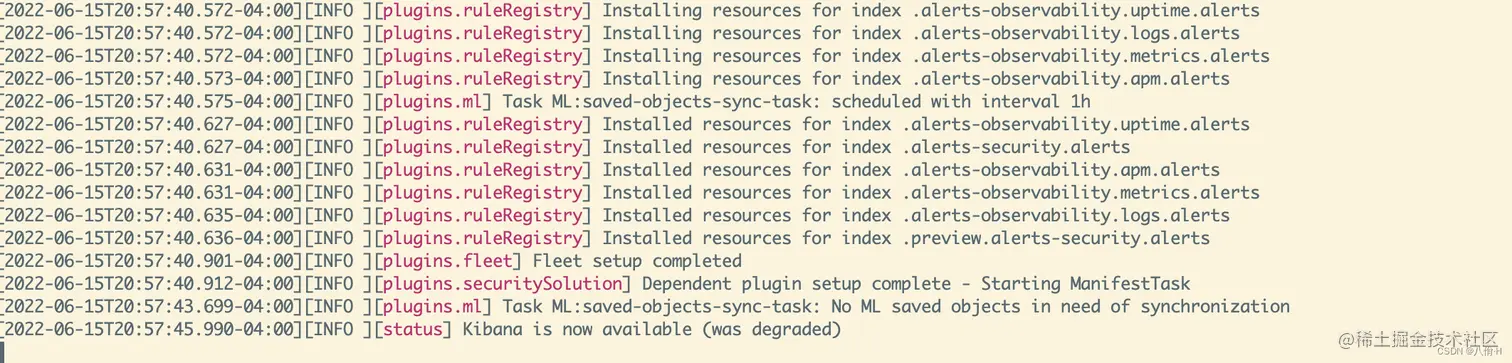Click '.alerts-security.alerts' in the 40.627 Installed line
The height and width of the screenshot is (363, 1512).
(x=1016, y=147)
